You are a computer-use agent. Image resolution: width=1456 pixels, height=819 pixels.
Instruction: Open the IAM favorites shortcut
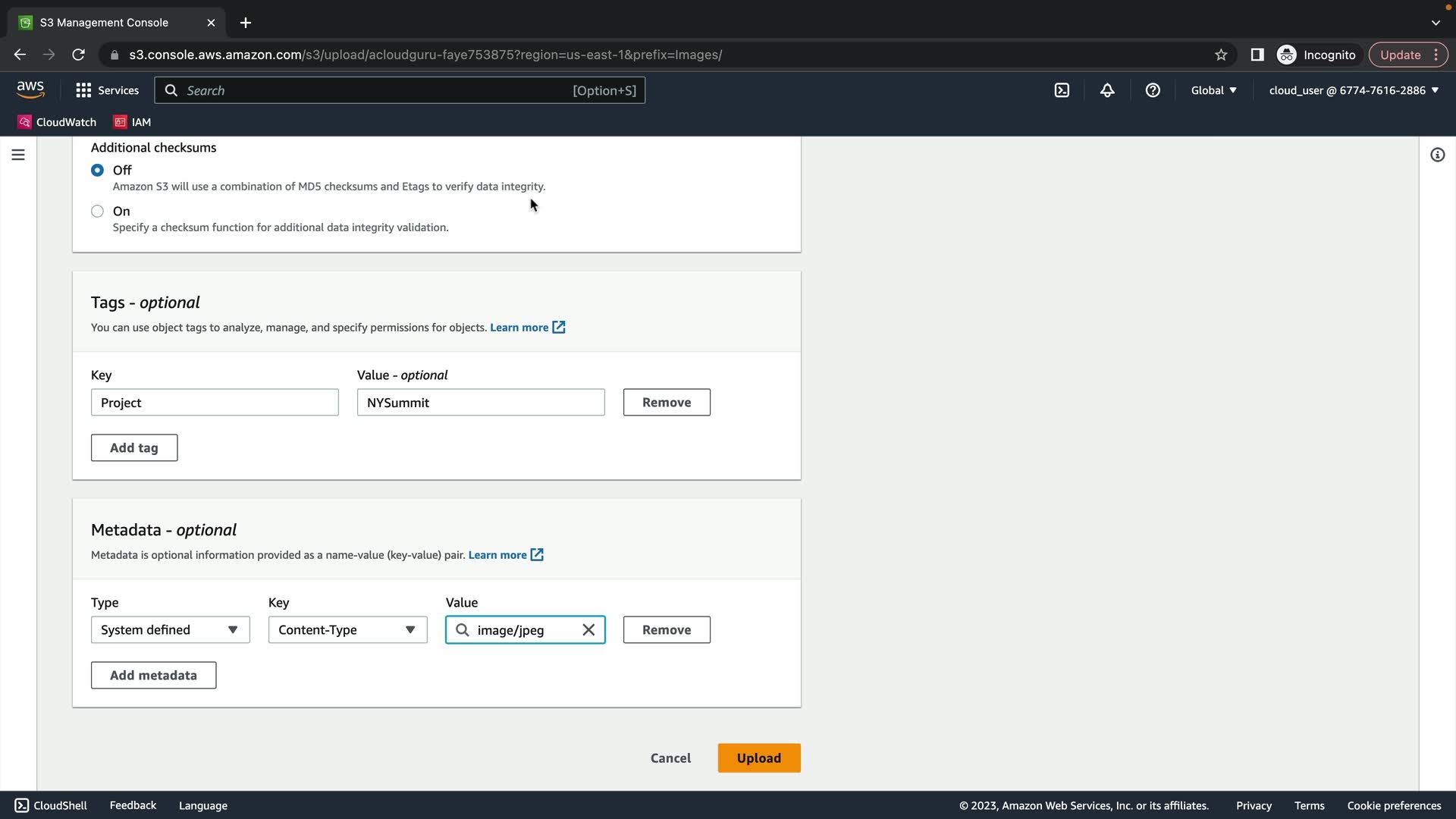point(133,122)
